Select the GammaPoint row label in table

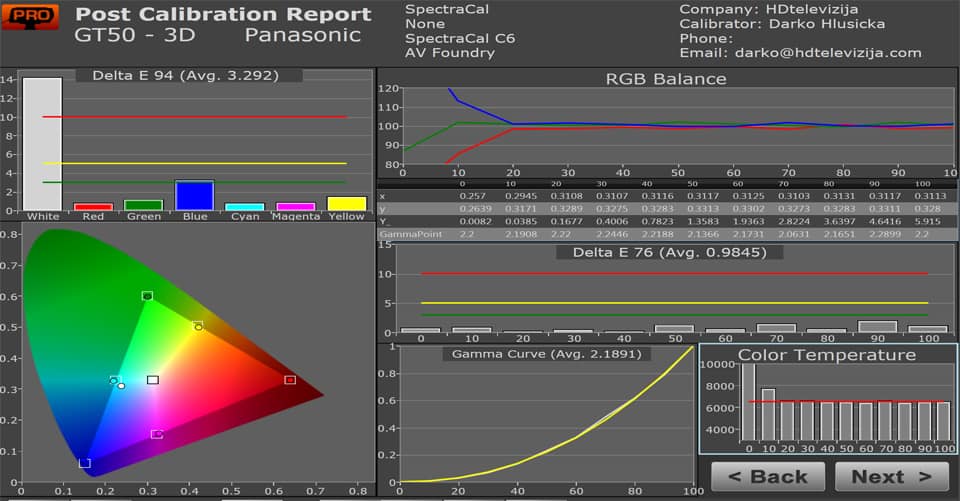pos(405,232)
